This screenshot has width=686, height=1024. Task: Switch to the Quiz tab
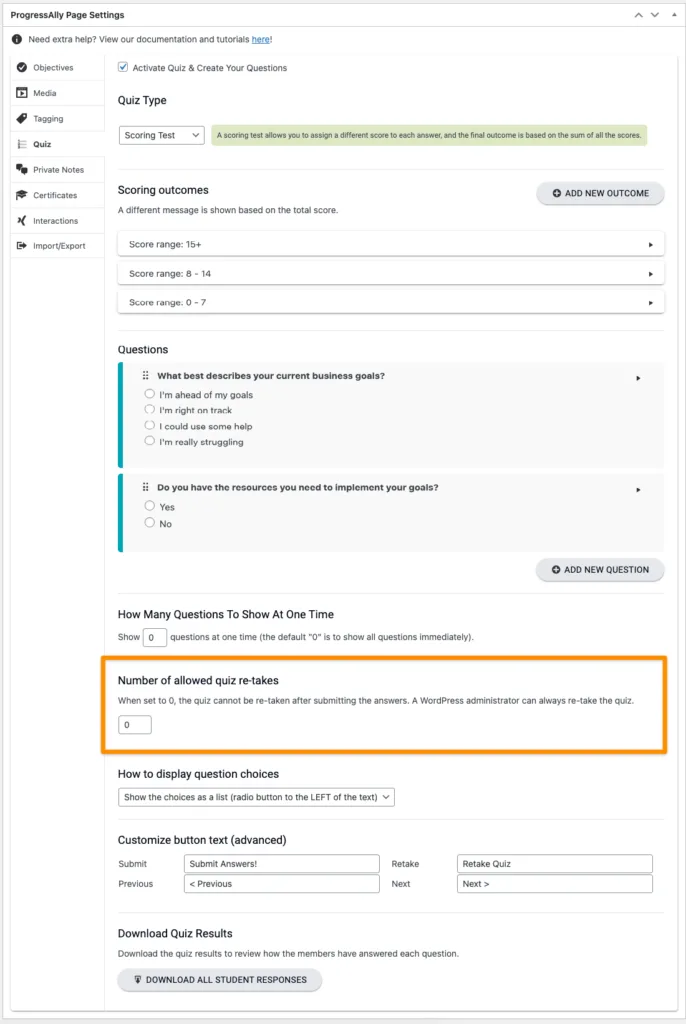coord(42,144)
